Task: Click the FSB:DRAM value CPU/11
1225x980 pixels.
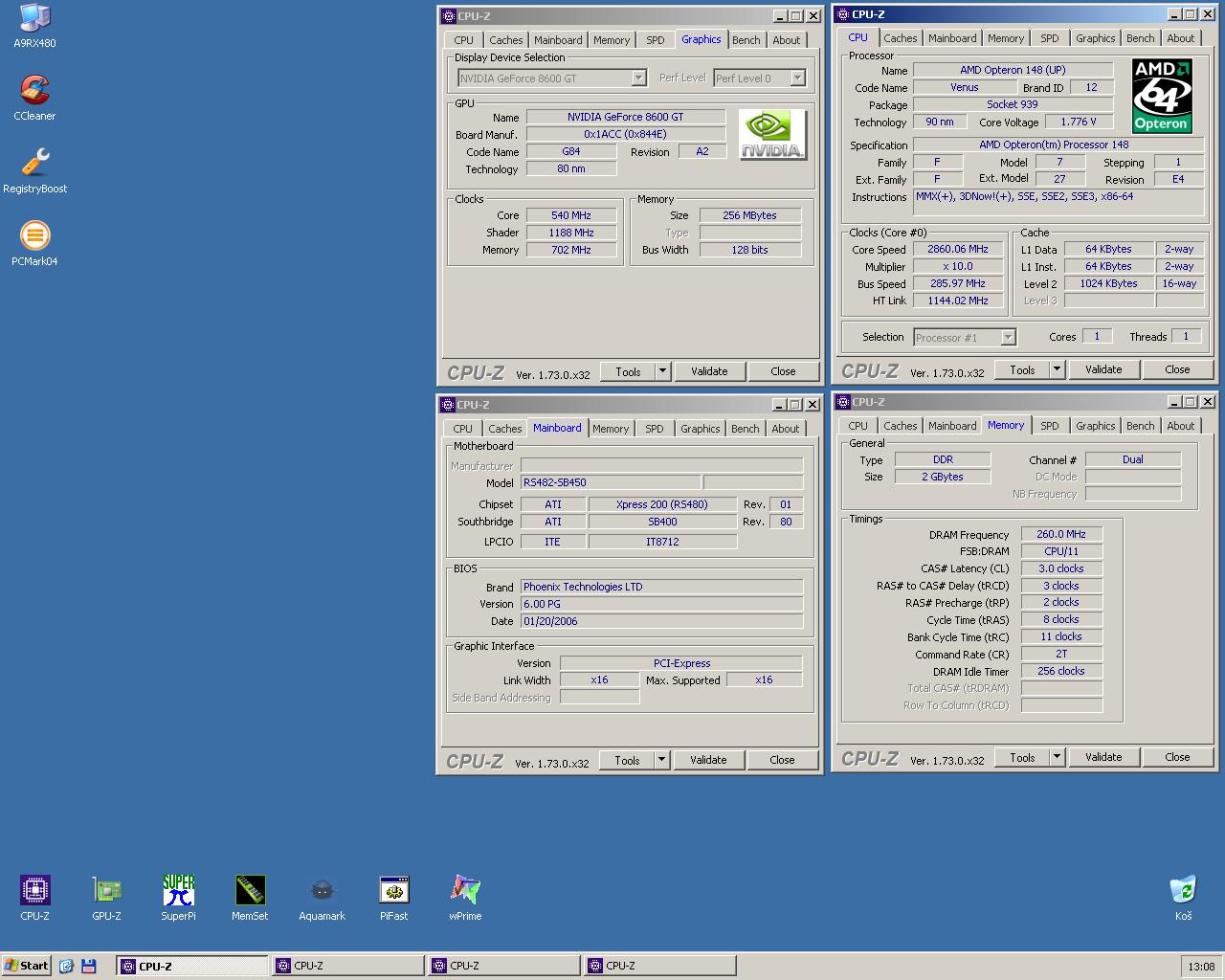Action: pos(1061,551)
